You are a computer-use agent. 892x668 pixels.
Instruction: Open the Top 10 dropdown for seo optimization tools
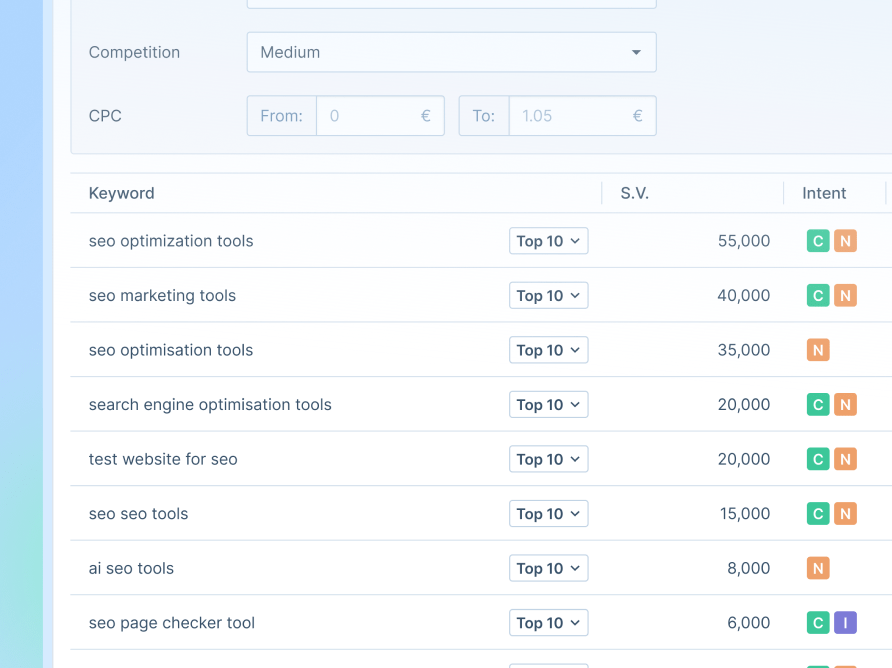coord(548,241)
